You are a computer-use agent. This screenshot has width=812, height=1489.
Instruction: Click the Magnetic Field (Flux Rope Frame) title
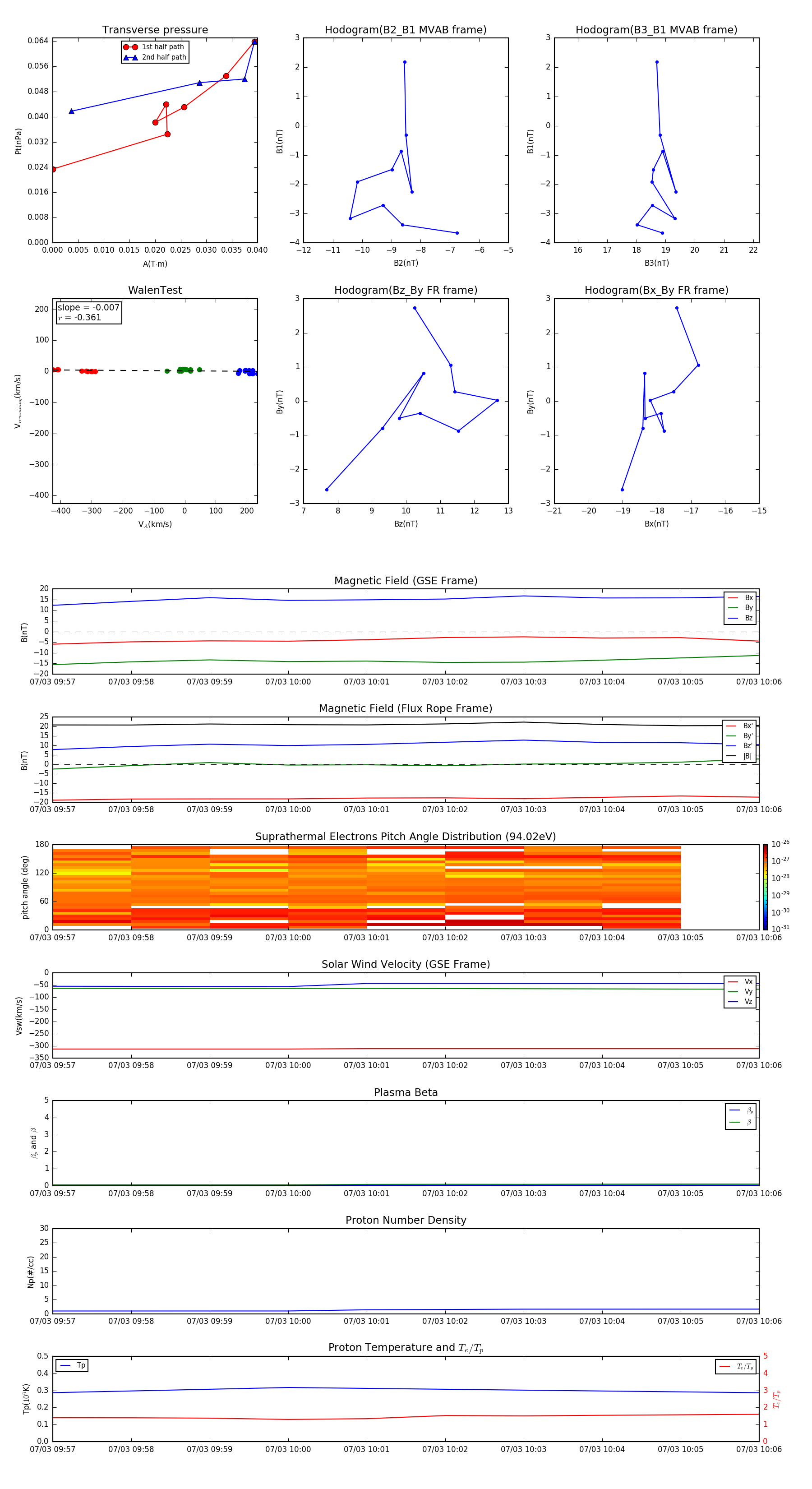click(406, 708)
